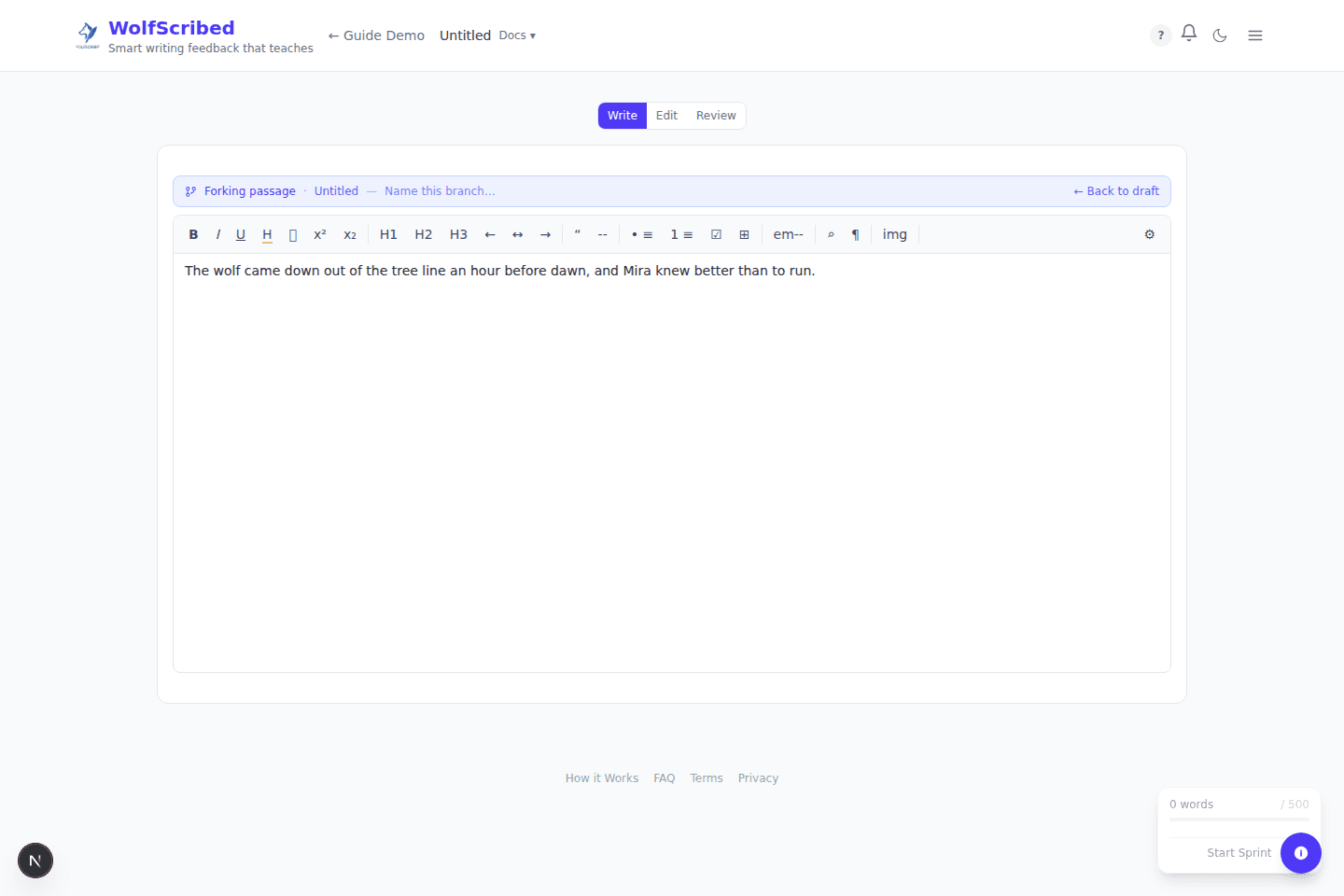Screen dimensions: 1344x896
Task: Apply superscript x² formatting
Action: 320,234
